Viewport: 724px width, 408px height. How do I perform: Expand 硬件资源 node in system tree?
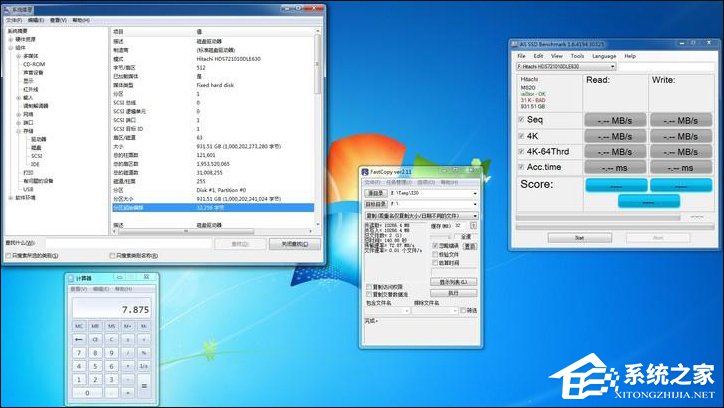10,40
